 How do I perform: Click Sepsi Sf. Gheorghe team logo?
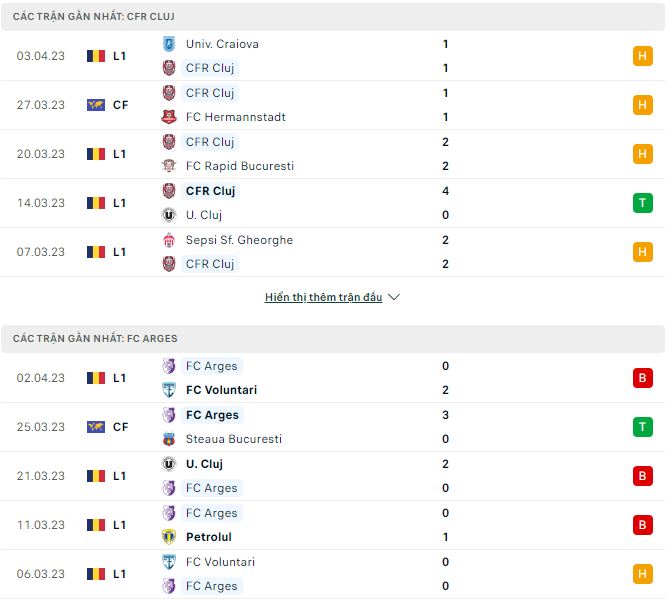pyautogui.click(x=168, y=240)
